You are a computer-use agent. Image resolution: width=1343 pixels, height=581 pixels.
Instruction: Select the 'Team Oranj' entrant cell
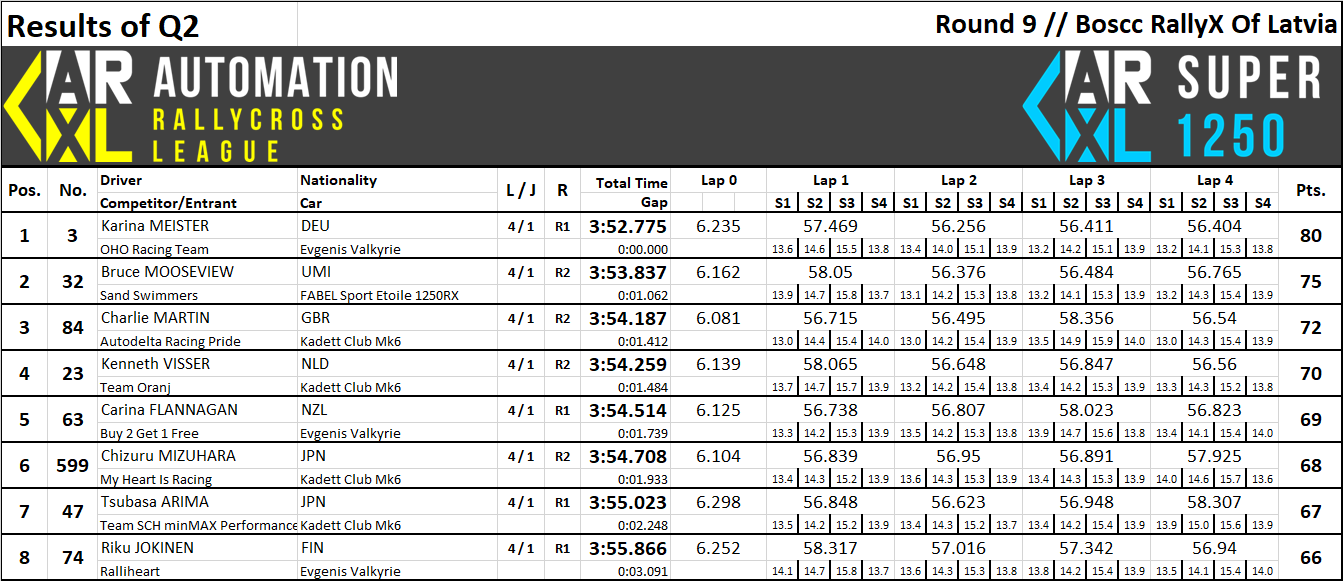click(x=135, y=387)
